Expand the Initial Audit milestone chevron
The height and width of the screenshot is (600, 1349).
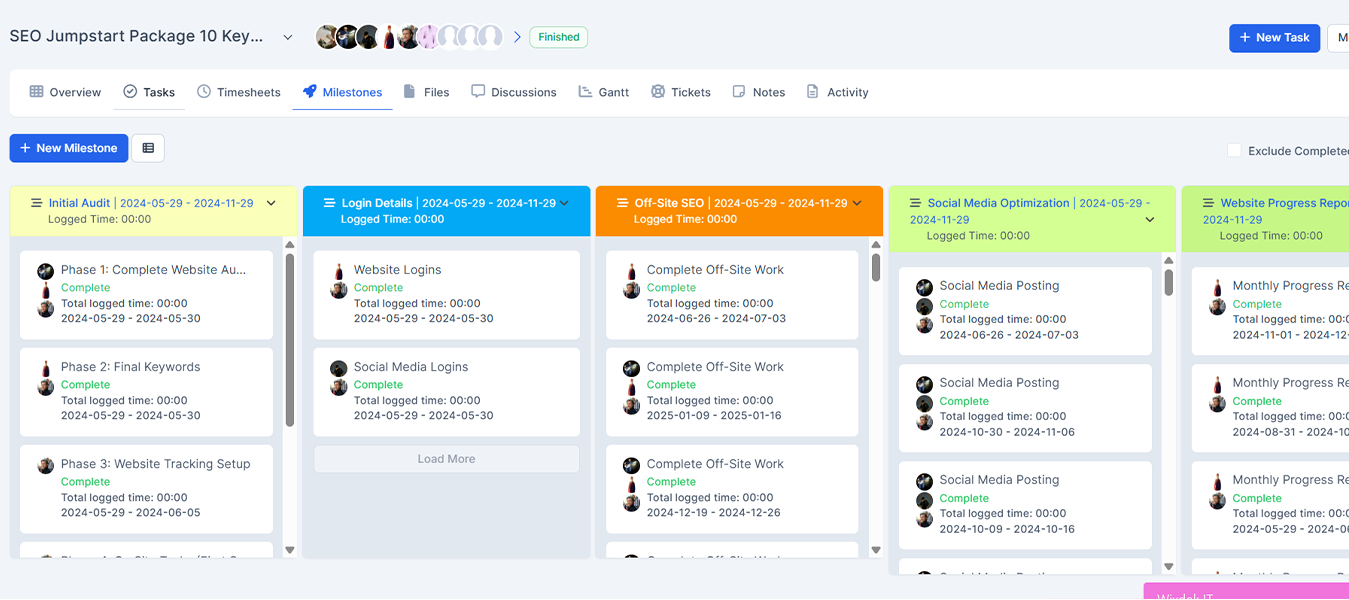(271, 203)
